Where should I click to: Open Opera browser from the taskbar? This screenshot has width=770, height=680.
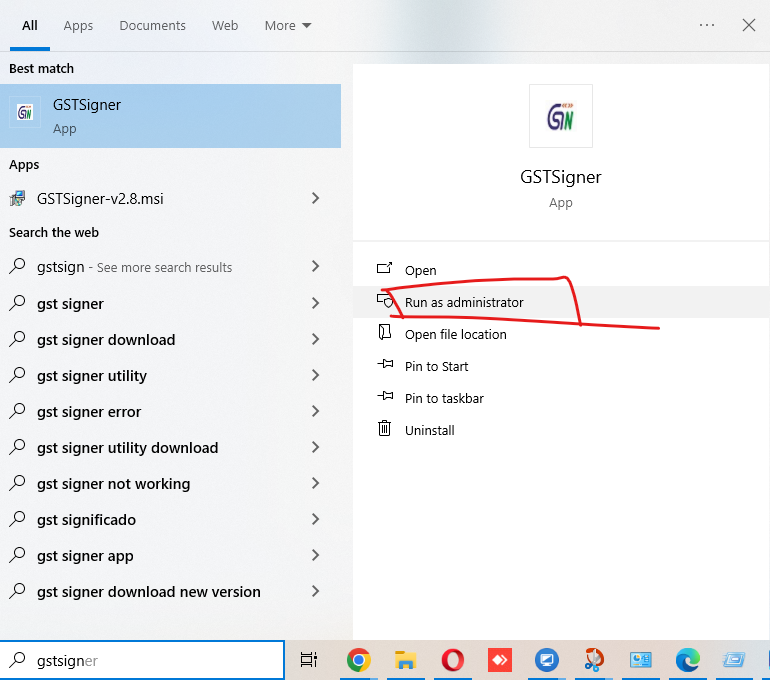pos(453,660)
